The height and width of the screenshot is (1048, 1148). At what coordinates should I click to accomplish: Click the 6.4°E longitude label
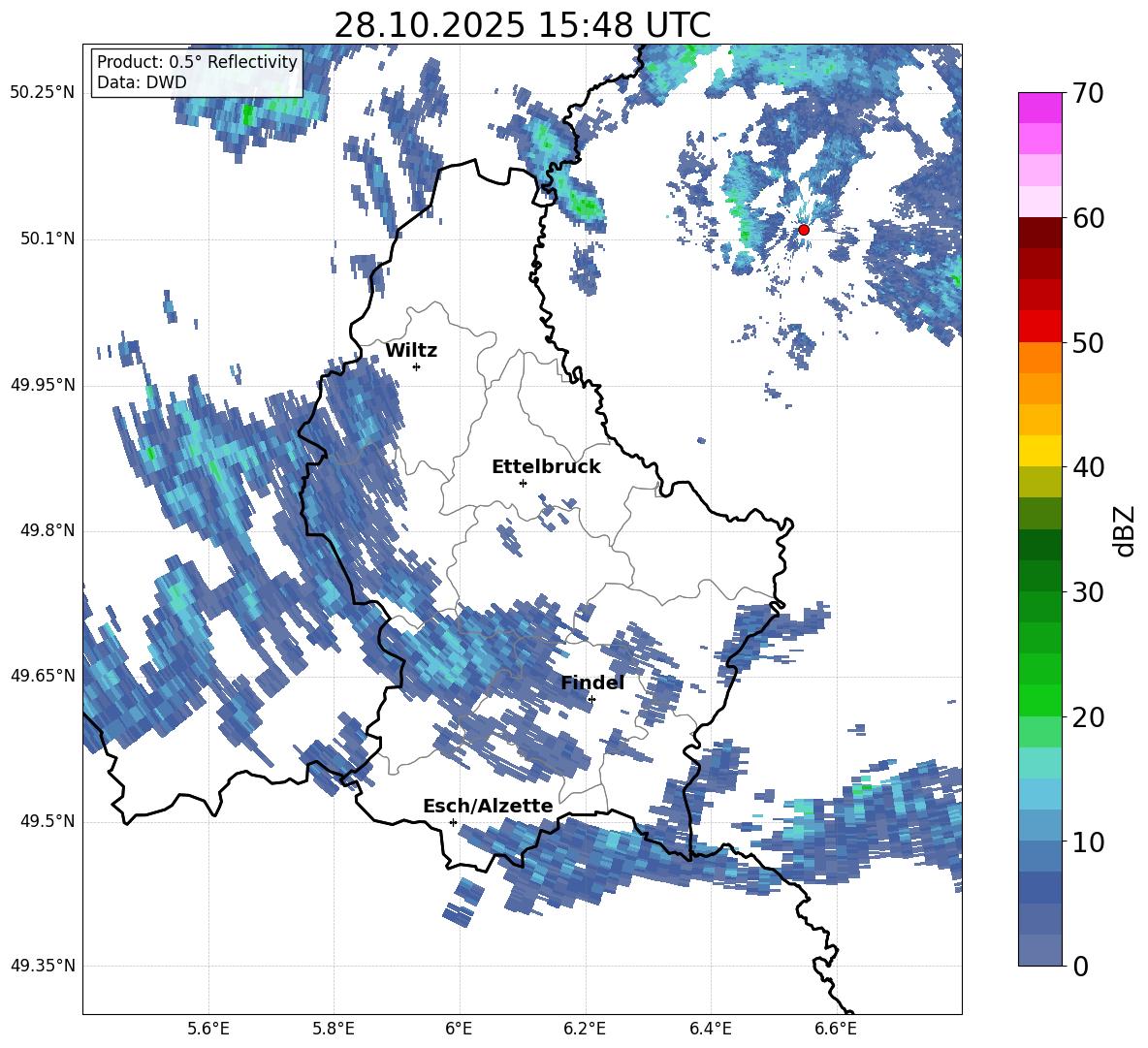pos(711,1029)
